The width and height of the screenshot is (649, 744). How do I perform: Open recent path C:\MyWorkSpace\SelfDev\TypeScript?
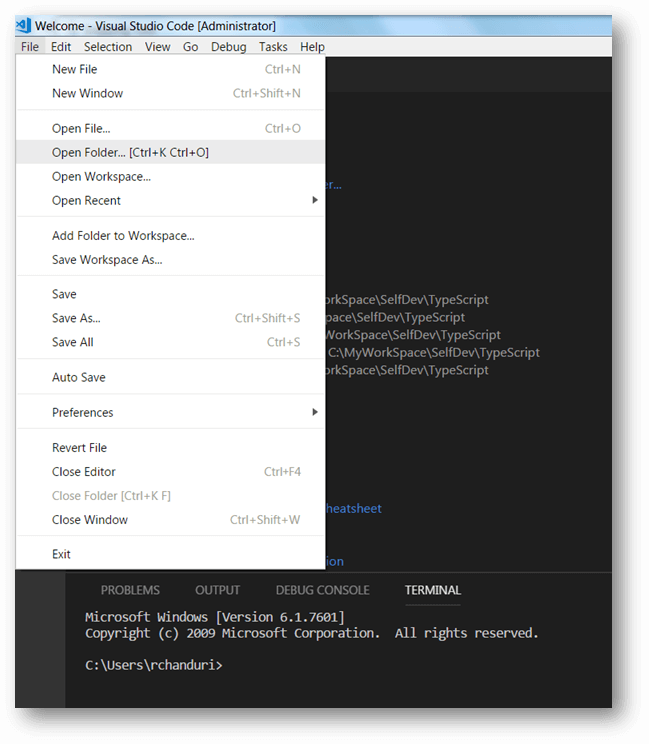(x=434, y=353)
